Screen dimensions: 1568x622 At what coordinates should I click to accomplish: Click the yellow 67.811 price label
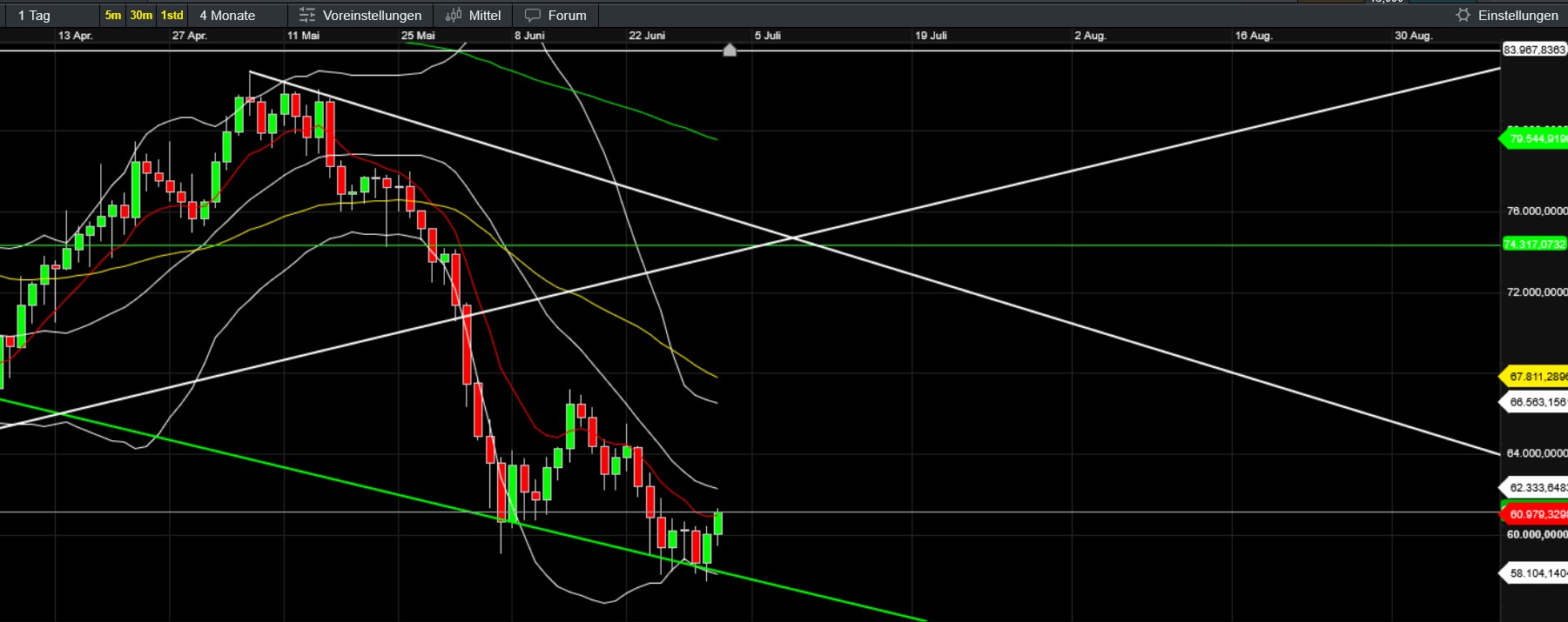[1534, 377]
